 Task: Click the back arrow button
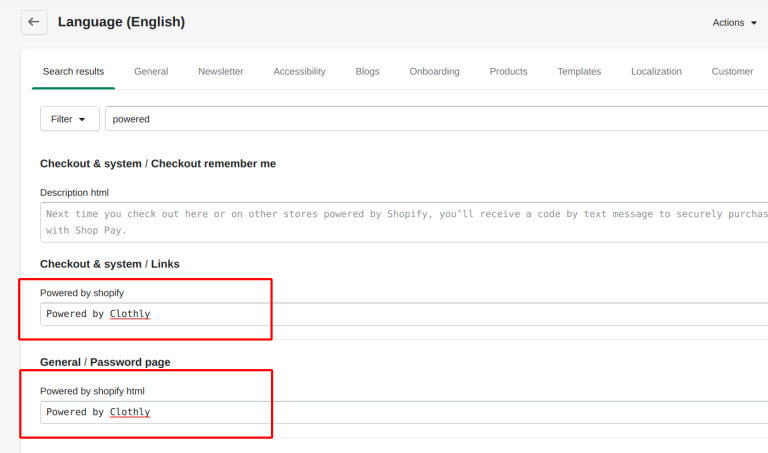34,22
